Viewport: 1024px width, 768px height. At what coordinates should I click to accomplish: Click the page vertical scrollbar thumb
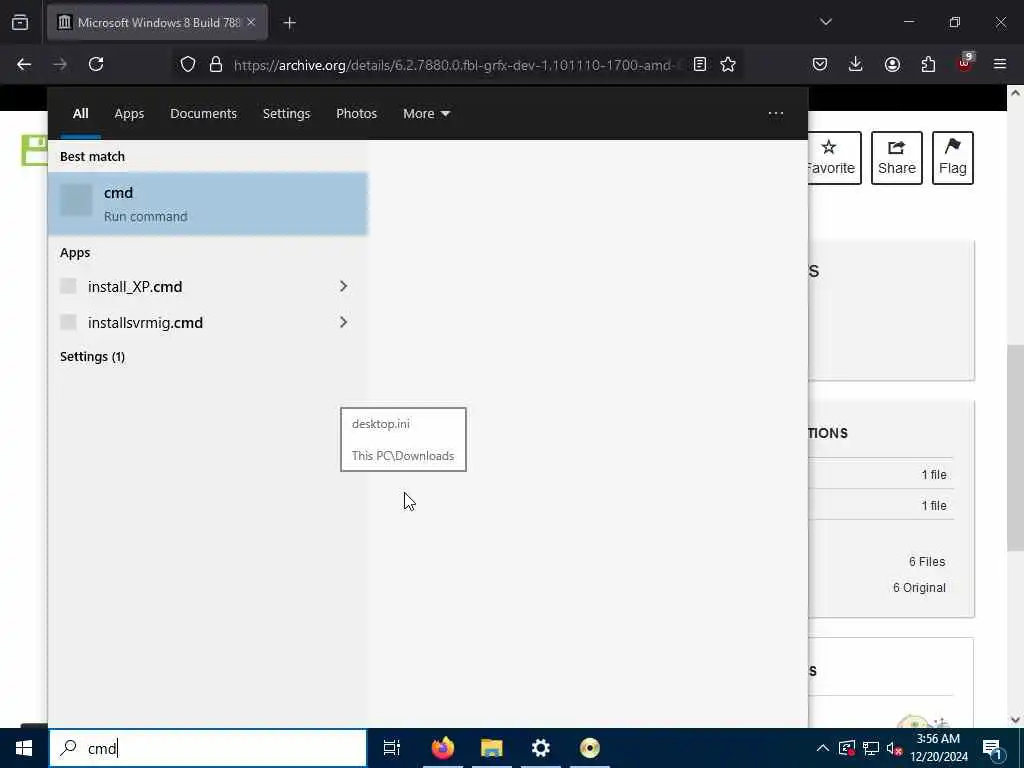click(1015, 448)
